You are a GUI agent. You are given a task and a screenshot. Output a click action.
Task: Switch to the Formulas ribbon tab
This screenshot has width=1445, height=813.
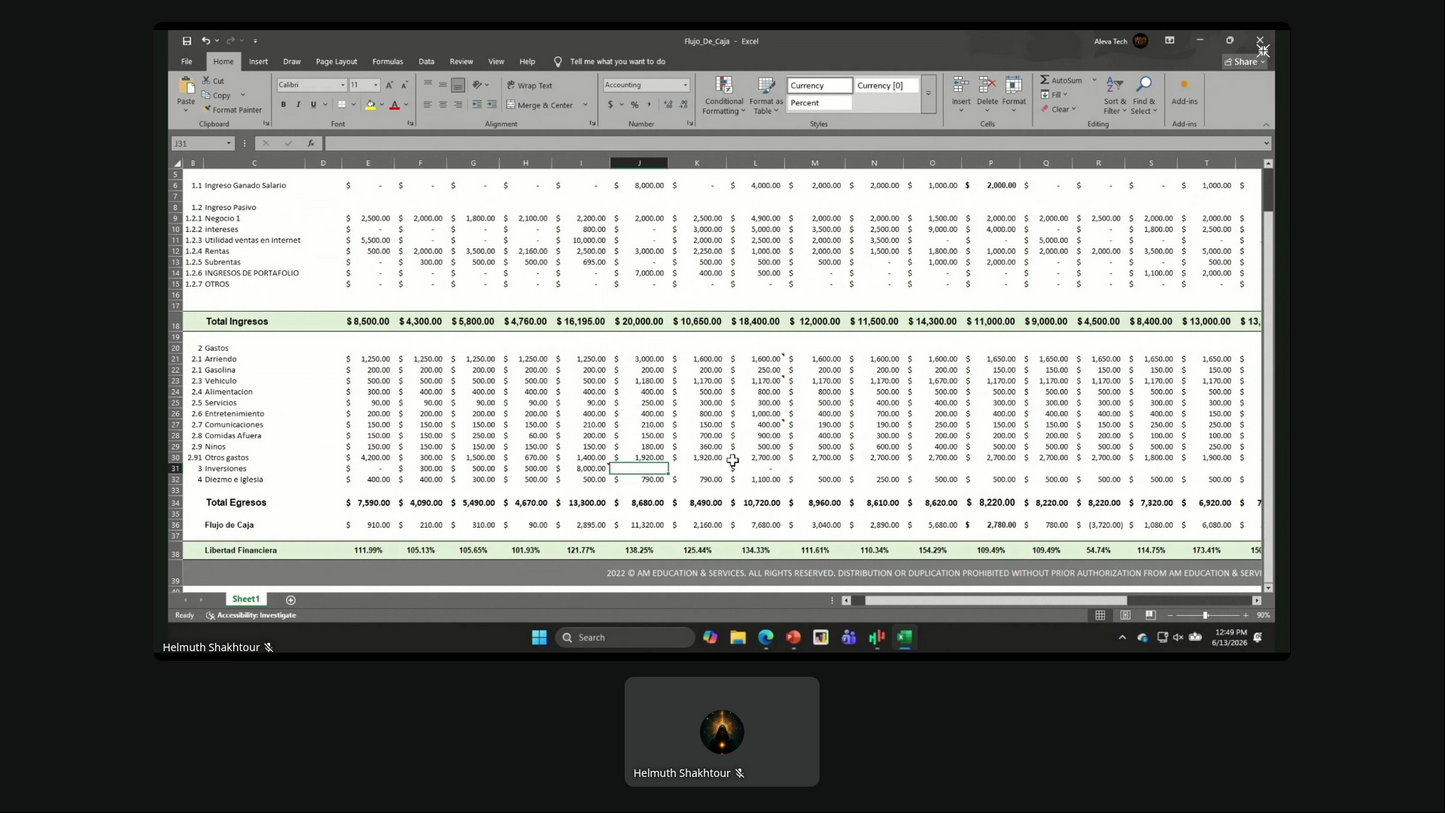tap(388, 62)
